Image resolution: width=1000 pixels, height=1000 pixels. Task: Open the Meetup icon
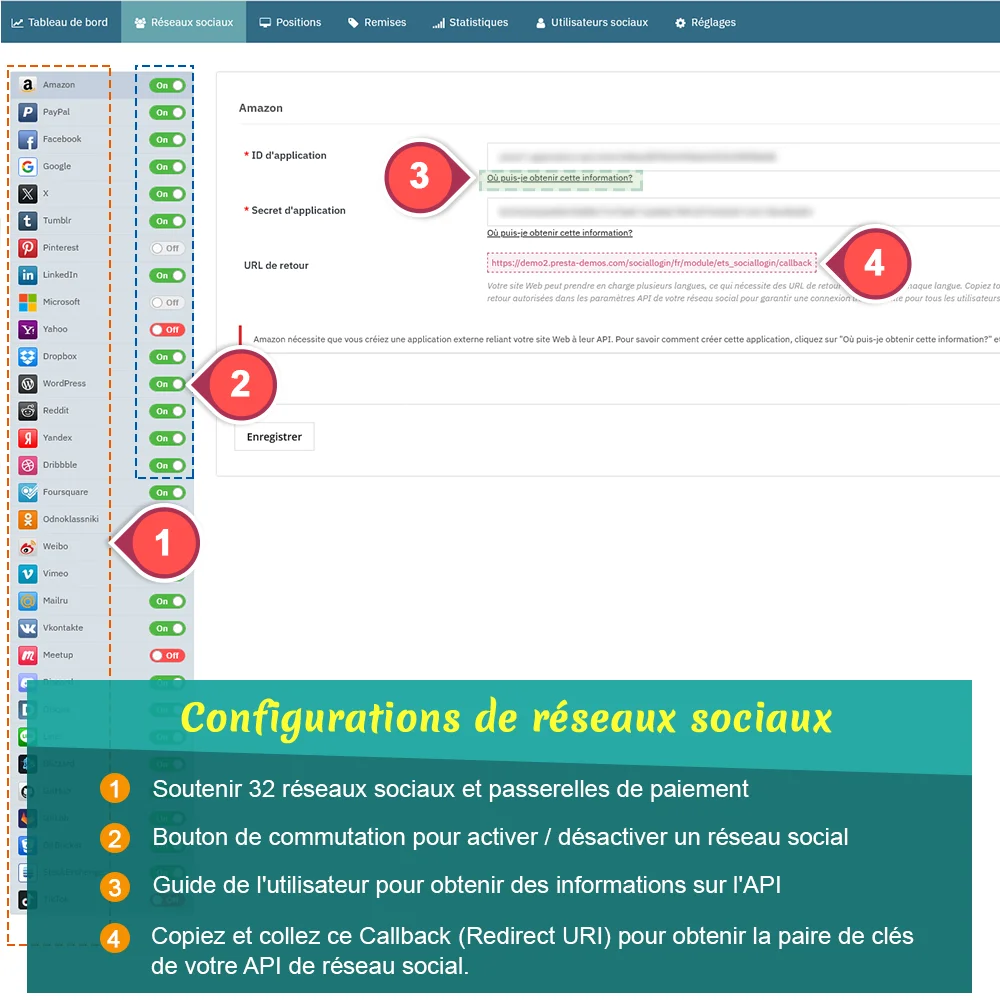[x=27, y=655]
